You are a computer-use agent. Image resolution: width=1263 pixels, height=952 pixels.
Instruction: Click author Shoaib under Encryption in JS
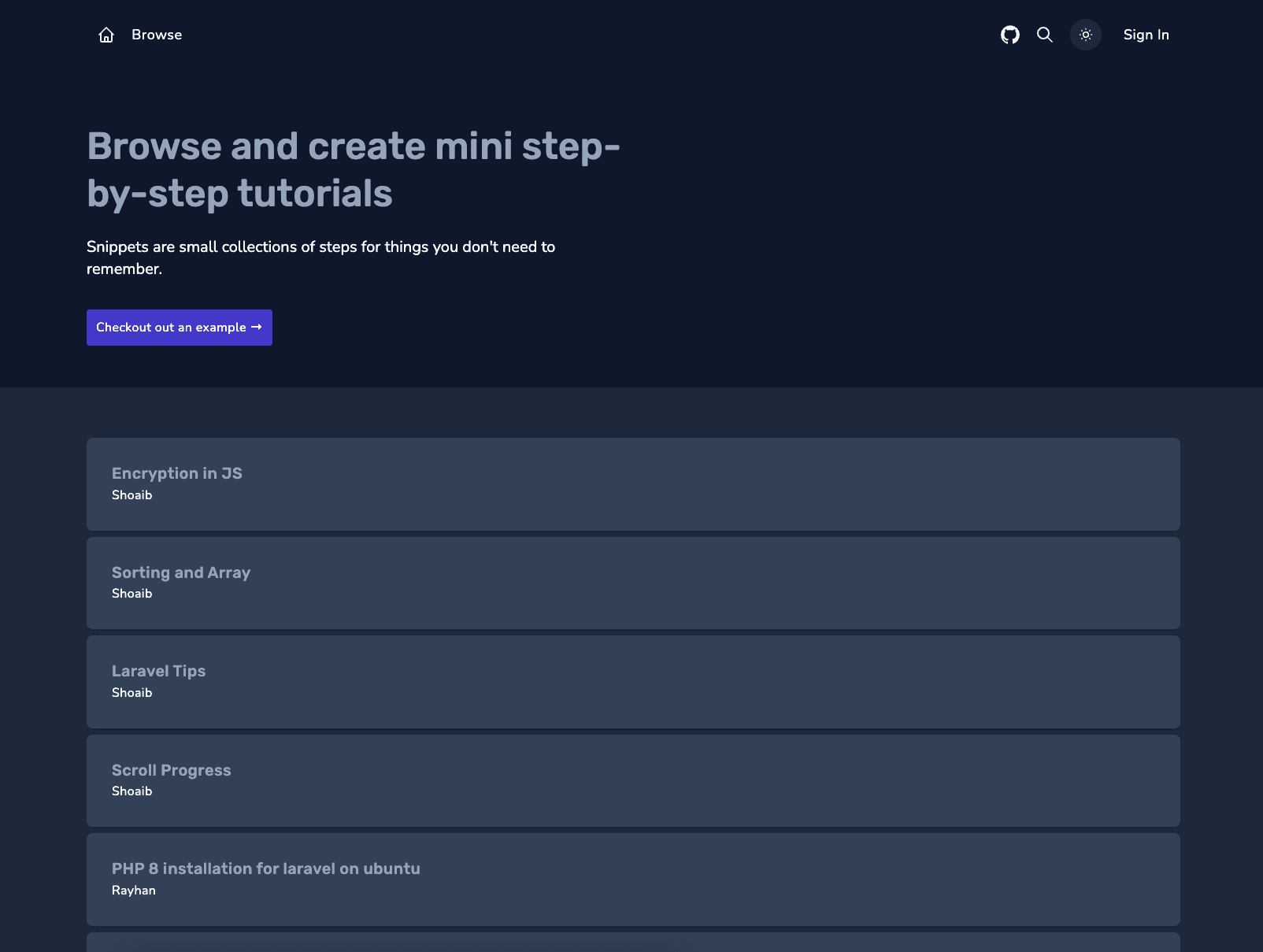[131, 495]
